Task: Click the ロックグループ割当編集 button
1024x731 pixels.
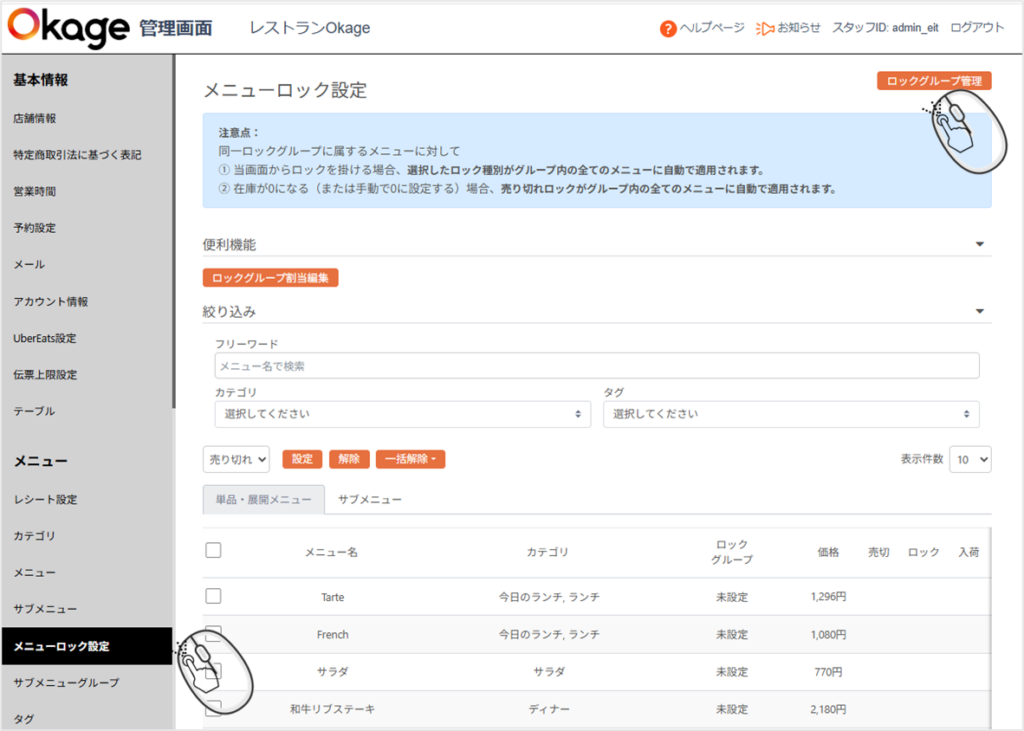Action: (x=270, y=278)
